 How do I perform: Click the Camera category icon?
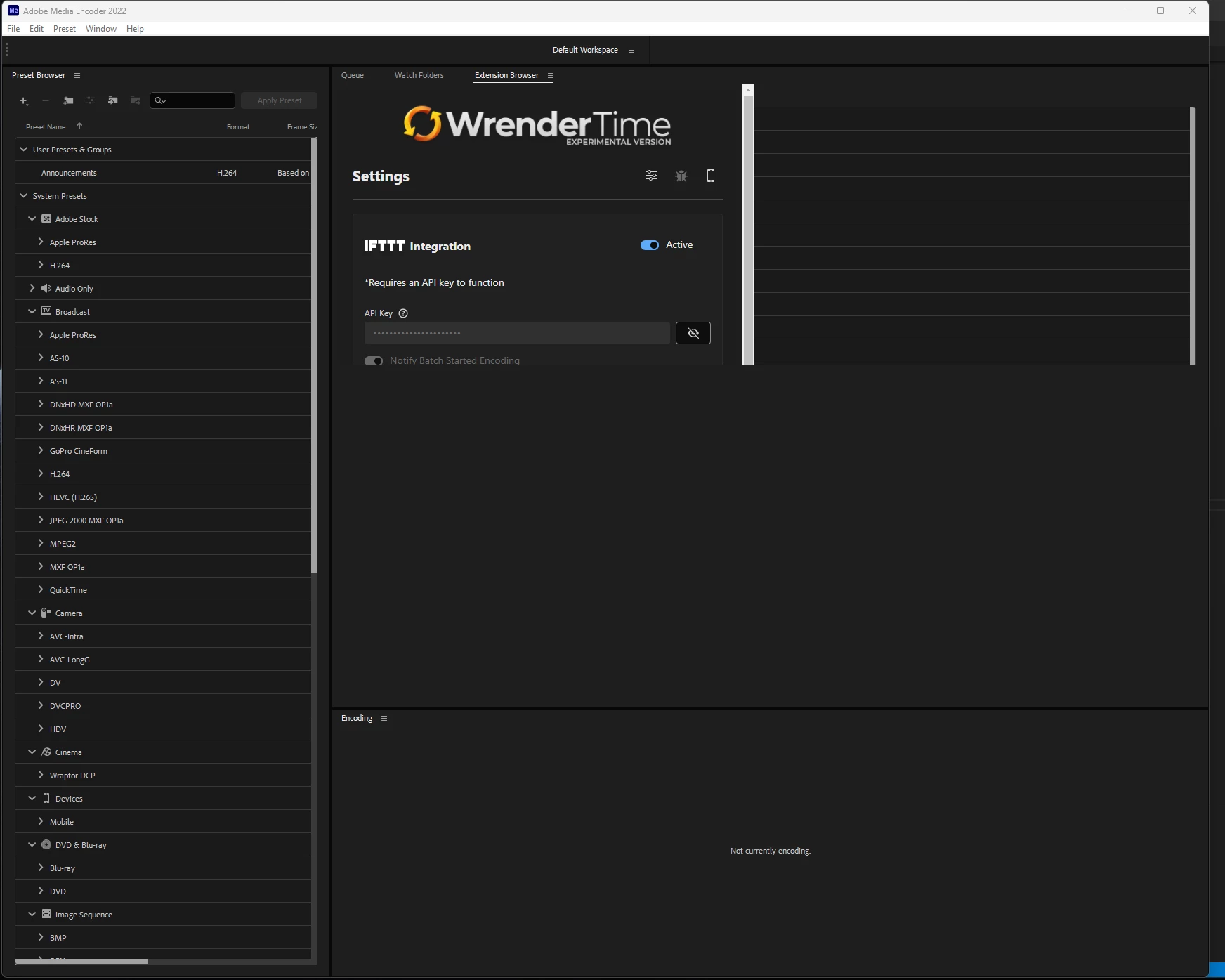pyautogui.click(x=46, y=613)
